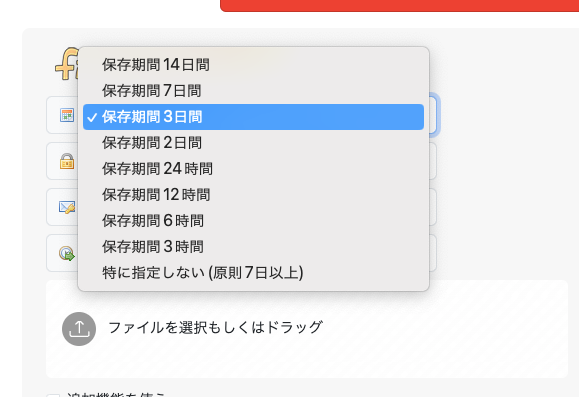Click the blank file drop zone area
This screenshot has width=579, height=397.
click(443, 329)
